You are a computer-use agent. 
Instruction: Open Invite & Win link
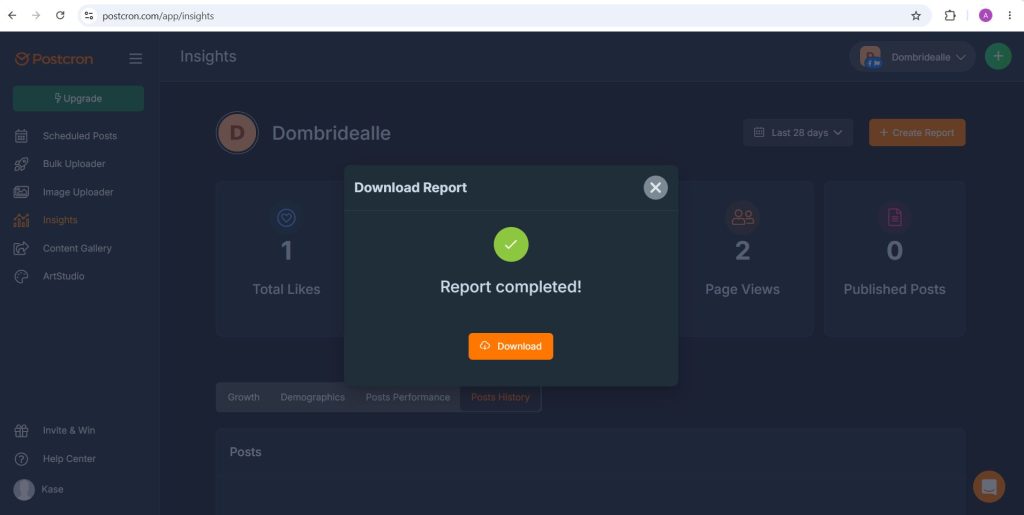69,430
